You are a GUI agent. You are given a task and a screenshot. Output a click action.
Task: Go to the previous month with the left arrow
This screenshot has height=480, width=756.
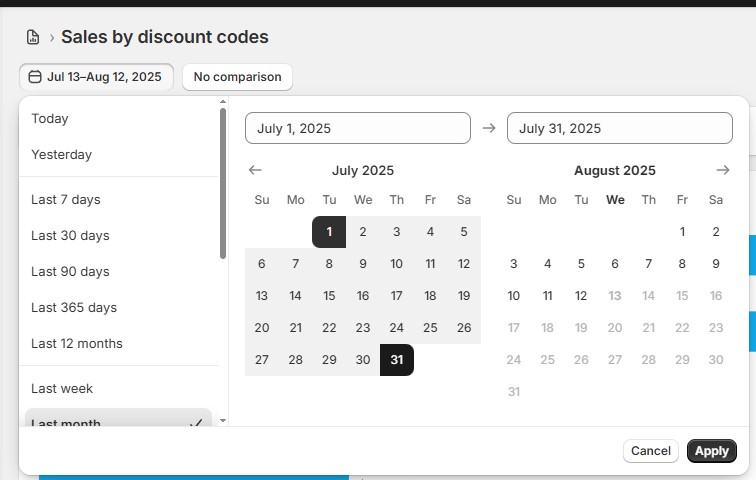pyautogui.click(x=255, y=170)
